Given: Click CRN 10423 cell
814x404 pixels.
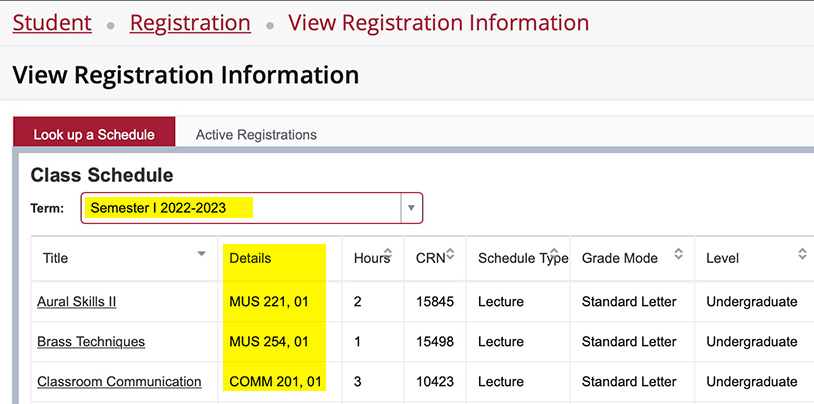Looking at the screenshot, I should click(x=435, y=382).
